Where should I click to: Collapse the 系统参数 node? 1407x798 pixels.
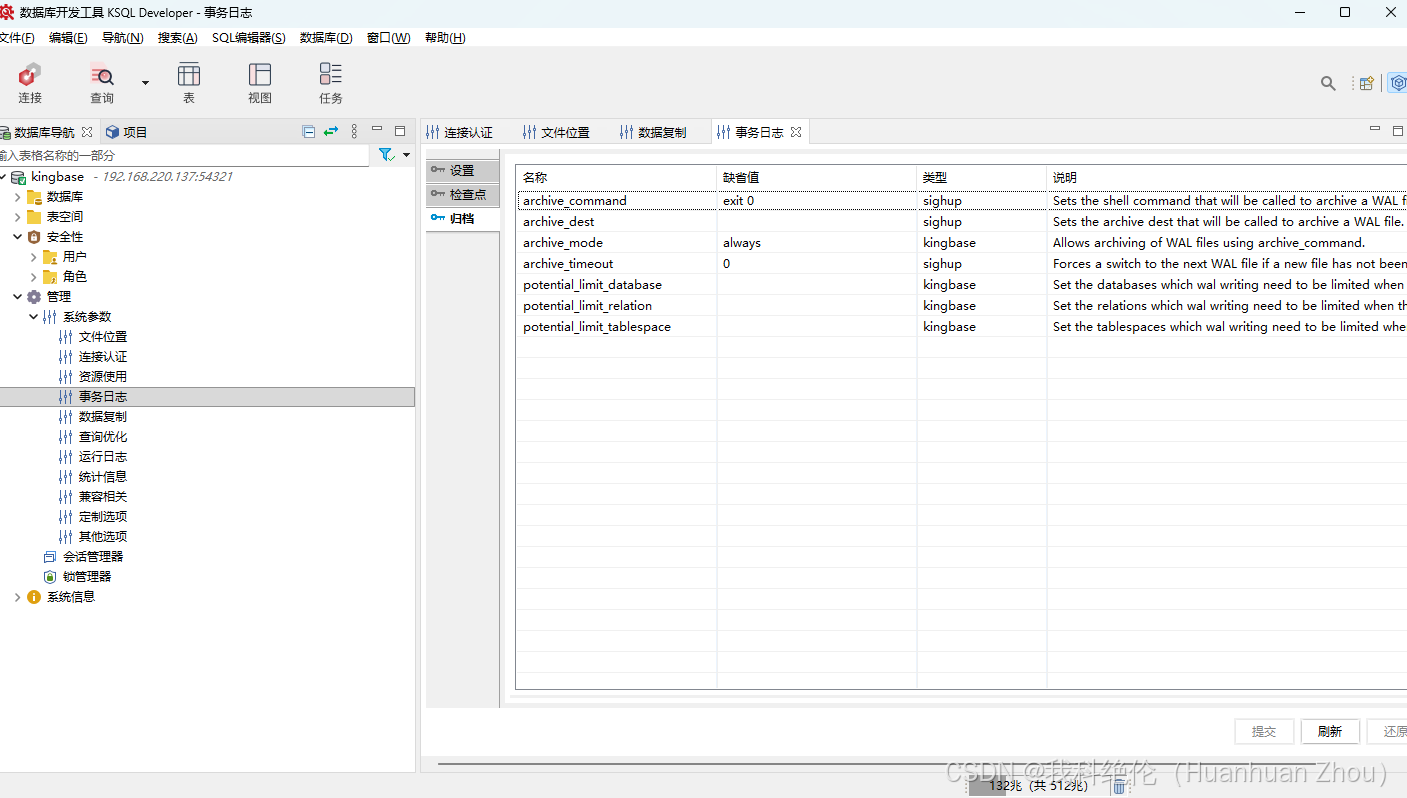[33, 317]
